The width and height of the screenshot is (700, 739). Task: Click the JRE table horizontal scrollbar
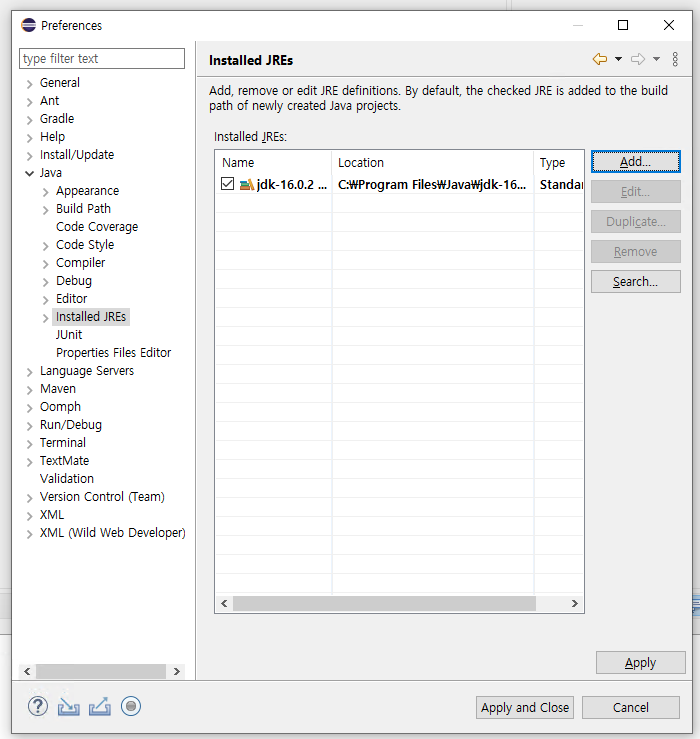384,604
